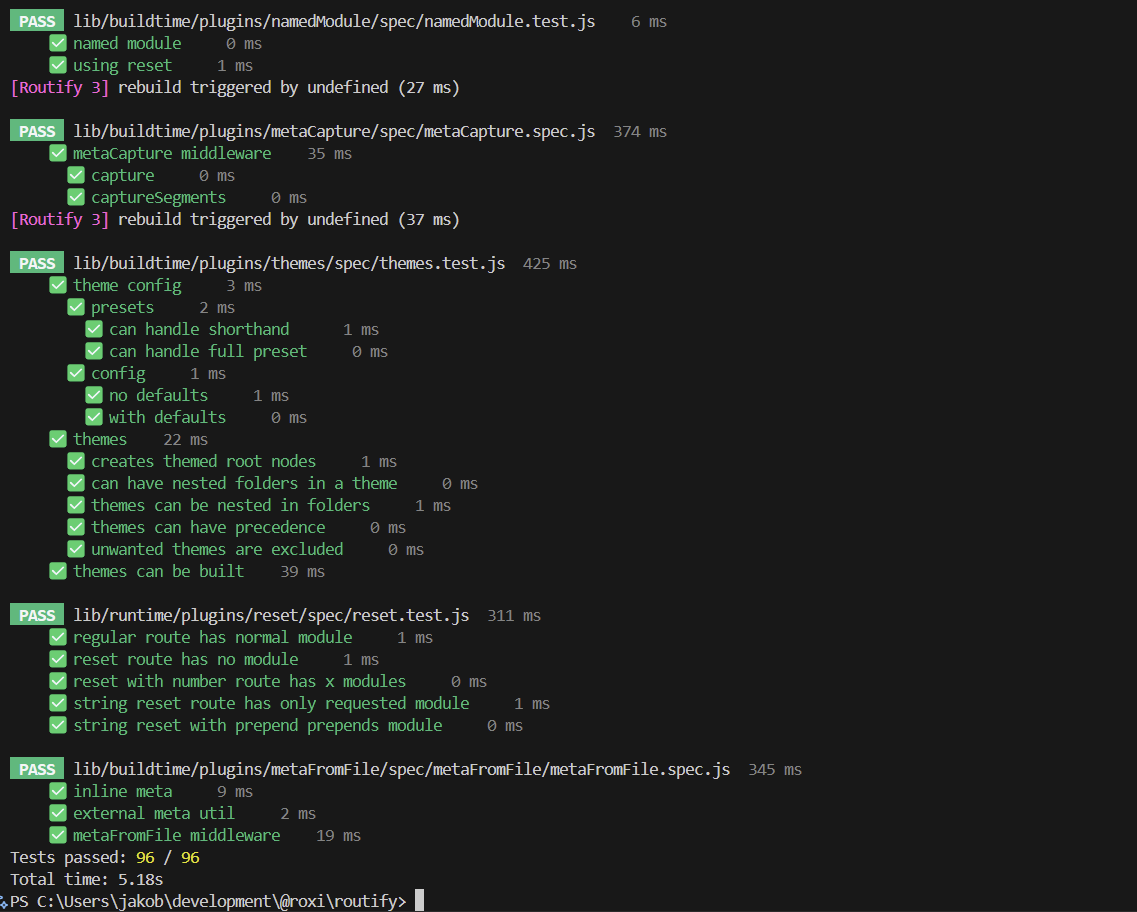
Task: Open the metaCapture.spec.js file path
Action: pyautogui.click(x=334, y=131)
